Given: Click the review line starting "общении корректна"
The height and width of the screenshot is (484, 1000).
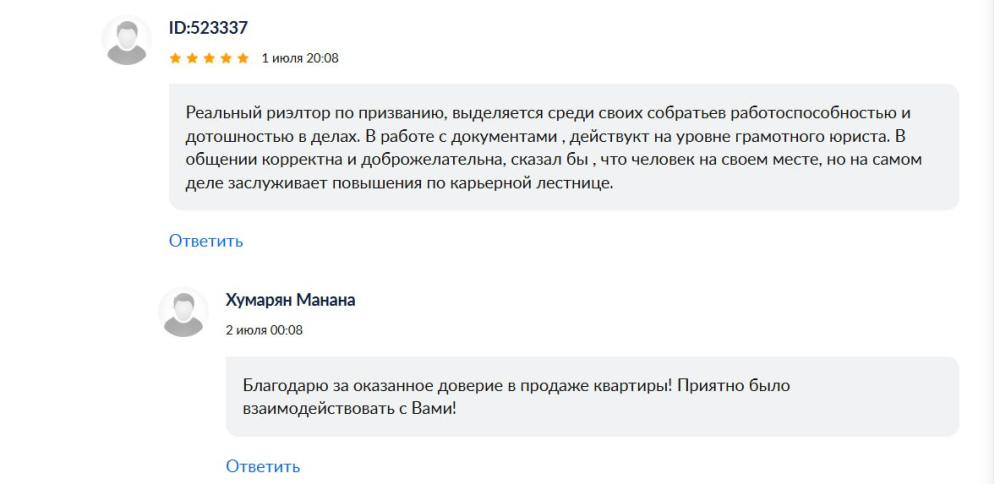Looking at the screenshot, I should (x=554, y=159).
